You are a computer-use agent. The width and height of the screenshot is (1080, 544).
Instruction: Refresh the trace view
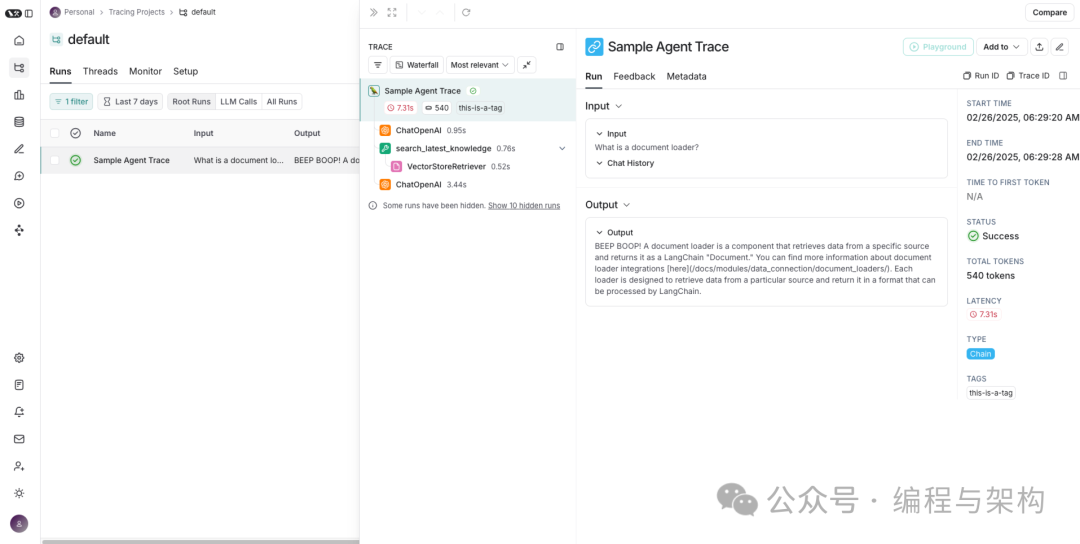(x=466, y=12)
